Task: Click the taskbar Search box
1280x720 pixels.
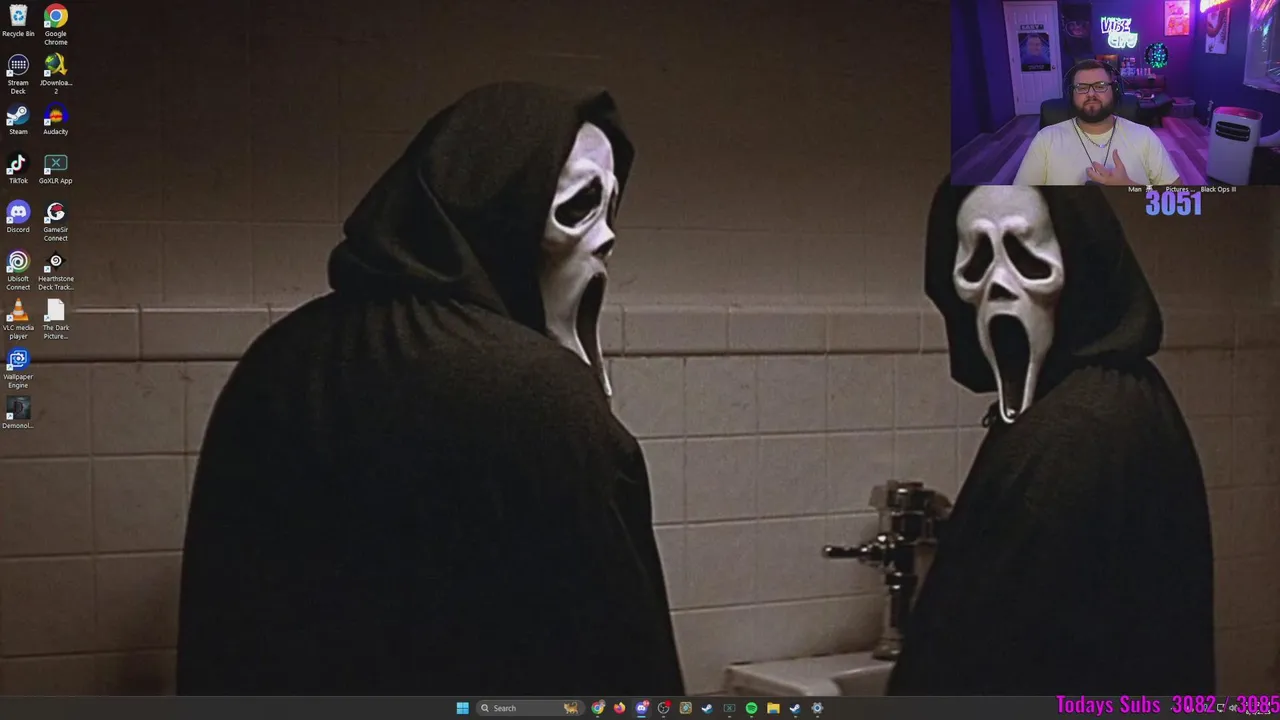Action: [530, 708]
